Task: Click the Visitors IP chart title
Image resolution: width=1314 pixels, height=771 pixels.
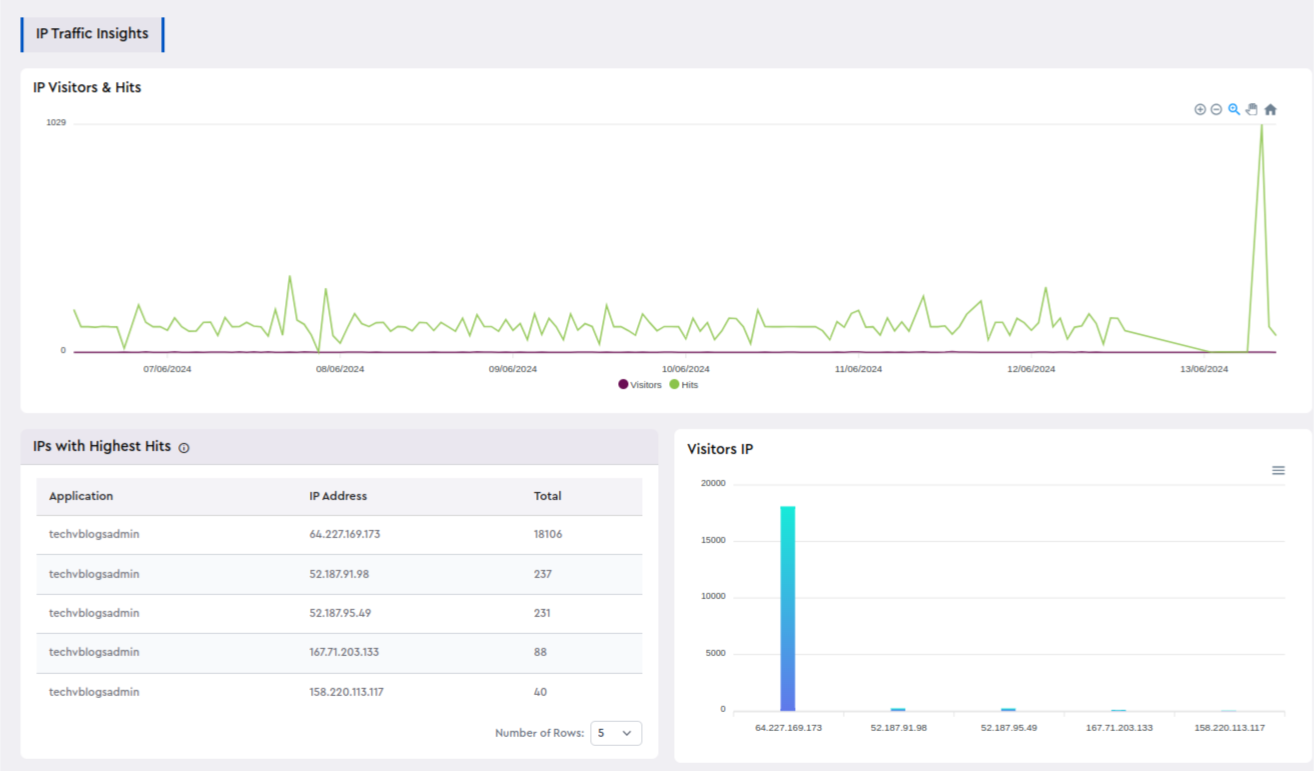Action: tap(720, 449)
